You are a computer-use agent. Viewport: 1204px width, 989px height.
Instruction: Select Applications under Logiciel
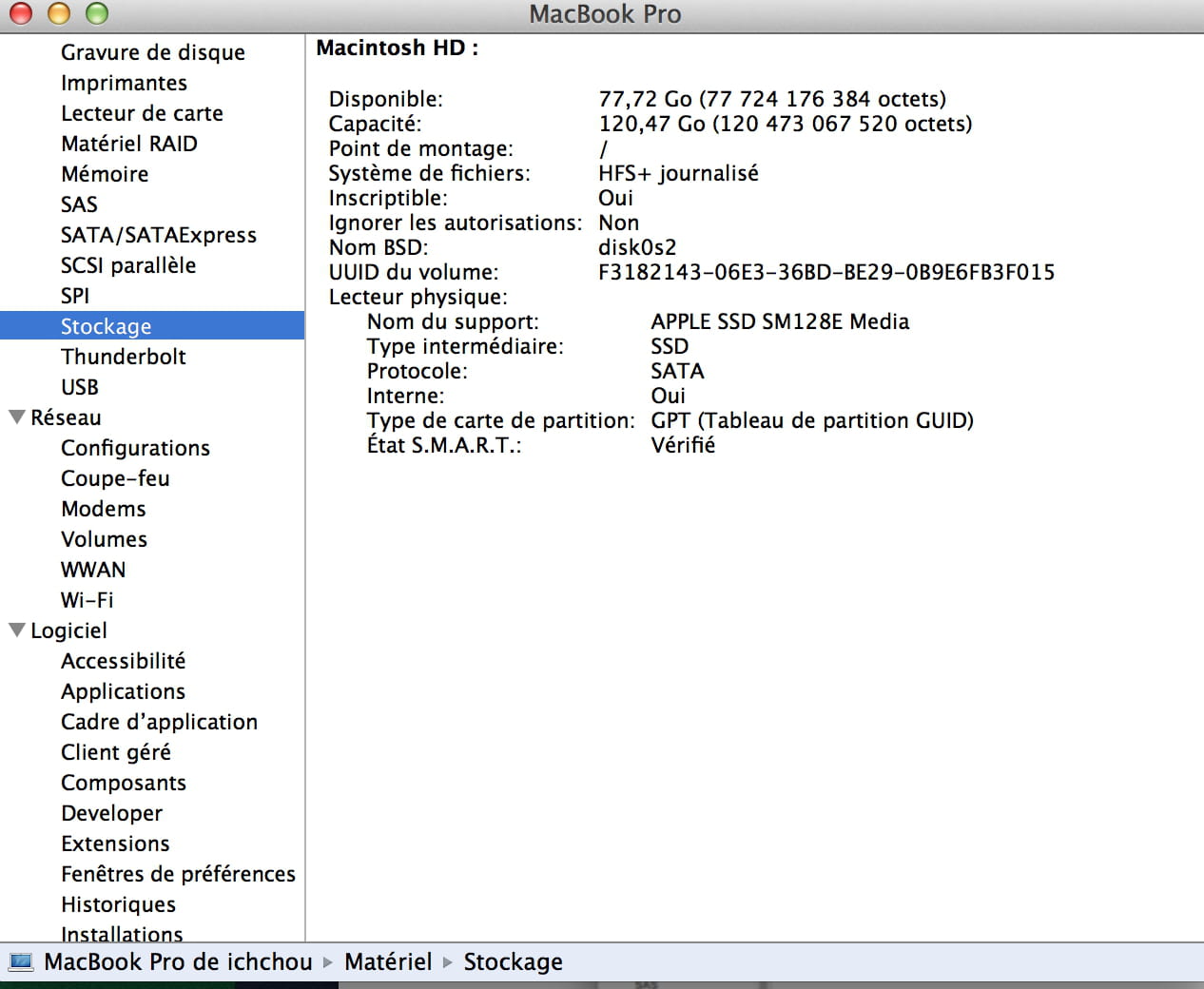point(123,691)
